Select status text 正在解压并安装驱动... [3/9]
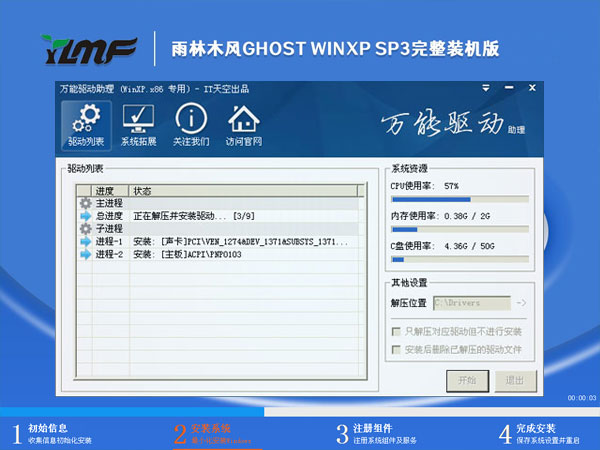The height and width of the screenshot is (450, 600). pos(194,216)
